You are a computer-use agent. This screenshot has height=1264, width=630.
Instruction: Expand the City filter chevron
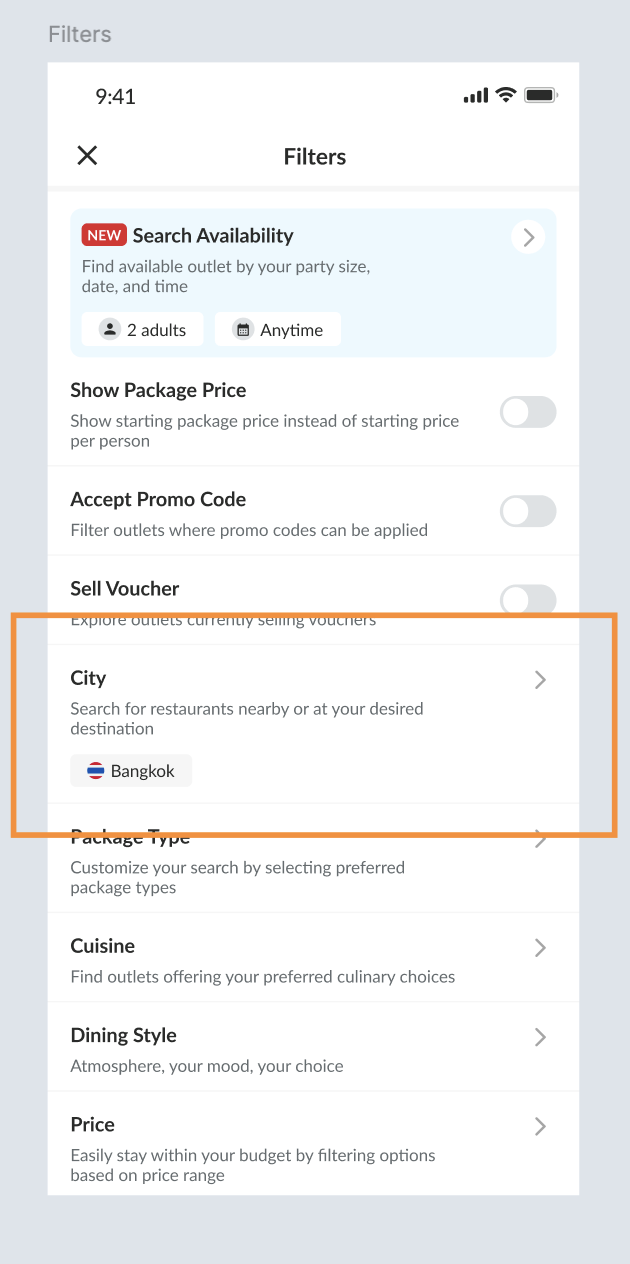tap(540, 680)
